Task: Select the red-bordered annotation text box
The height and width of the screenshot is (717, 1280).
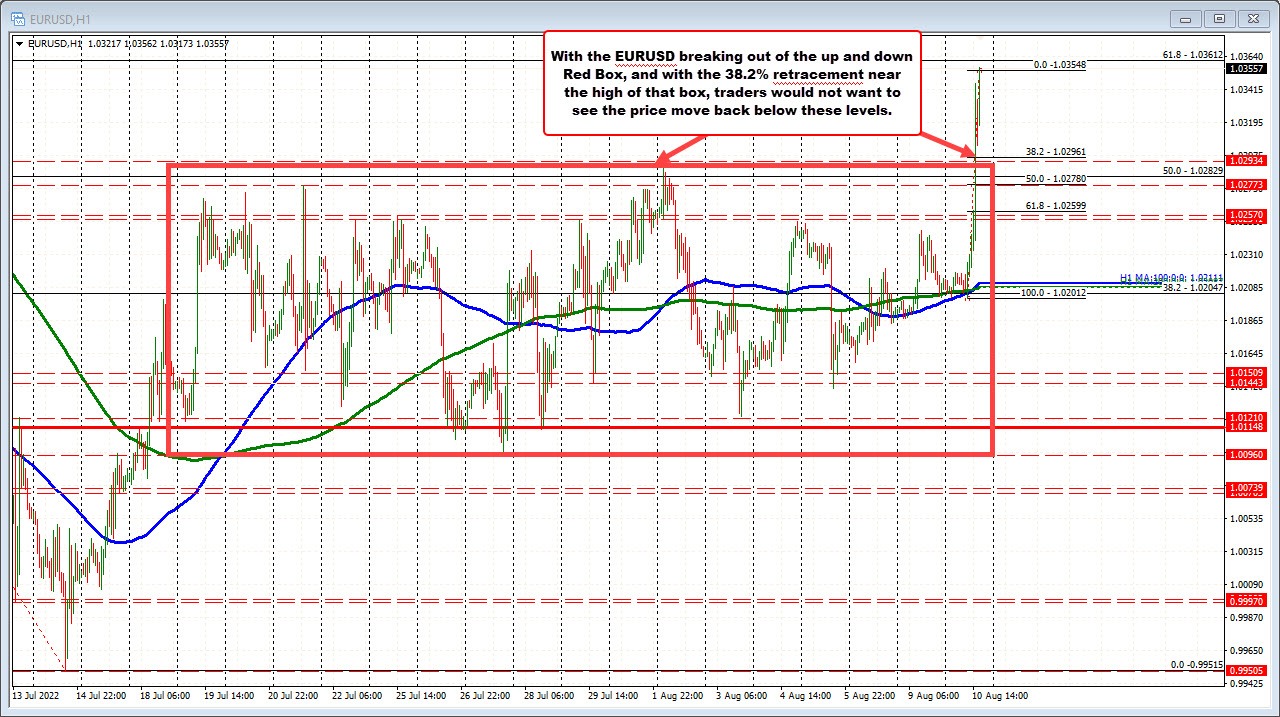Action: coord(730,81)
